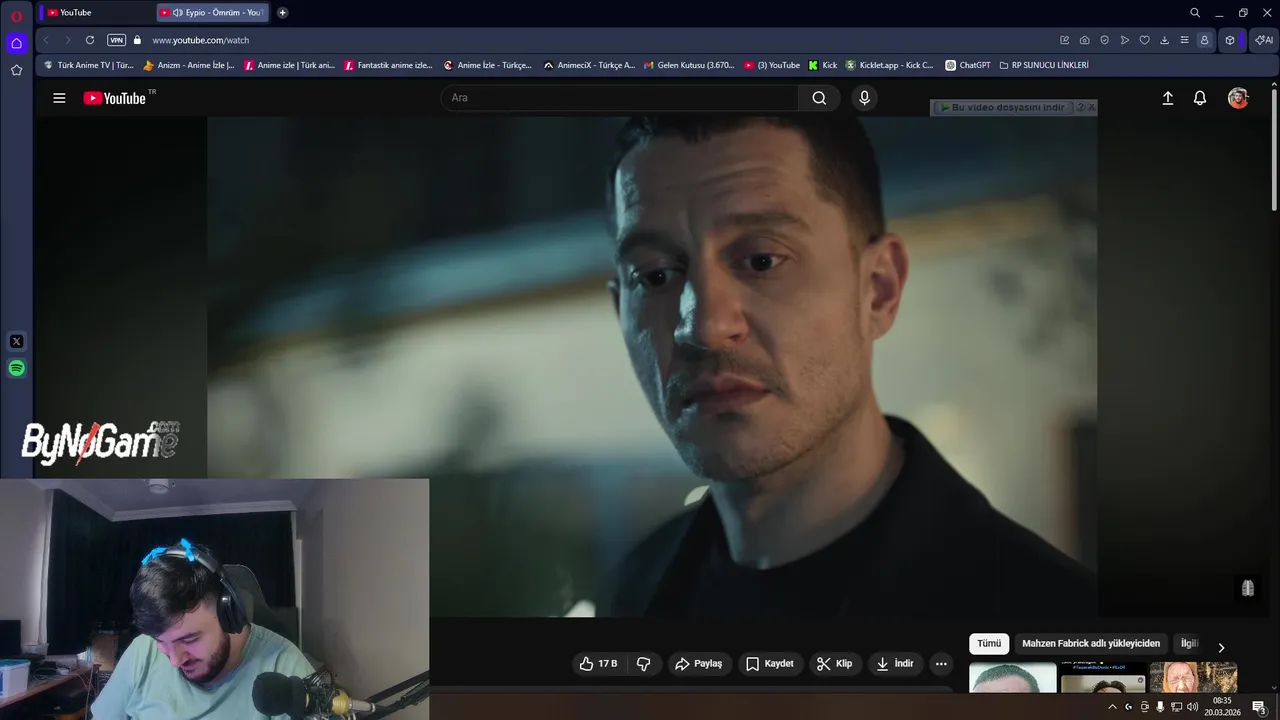Take a snapshot with camera icon
1280x720 pixels.
coord(1085,40)
